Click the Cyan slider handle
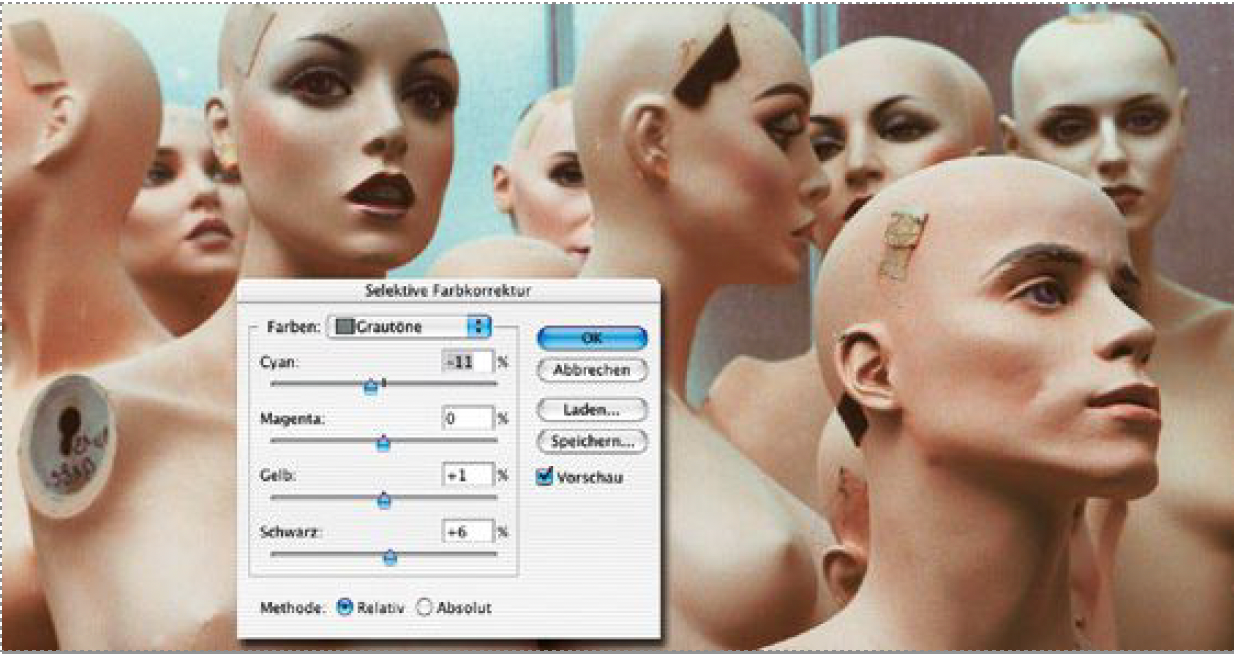This screenshot has width=1234, height=654. click(x=371, y=387)
